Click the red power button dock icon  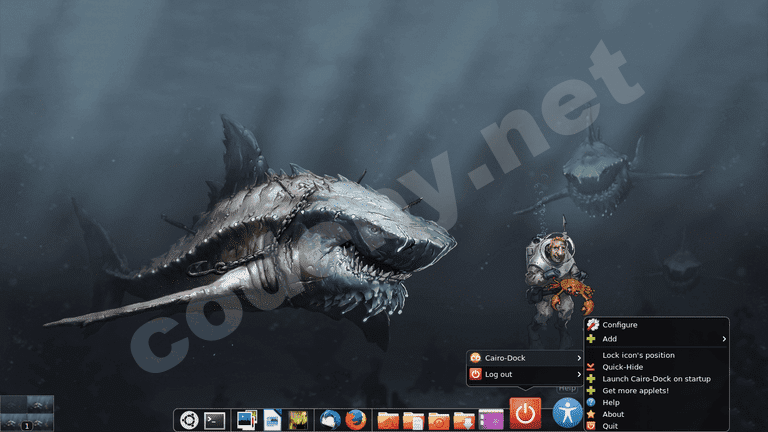[x=525, y=413]
